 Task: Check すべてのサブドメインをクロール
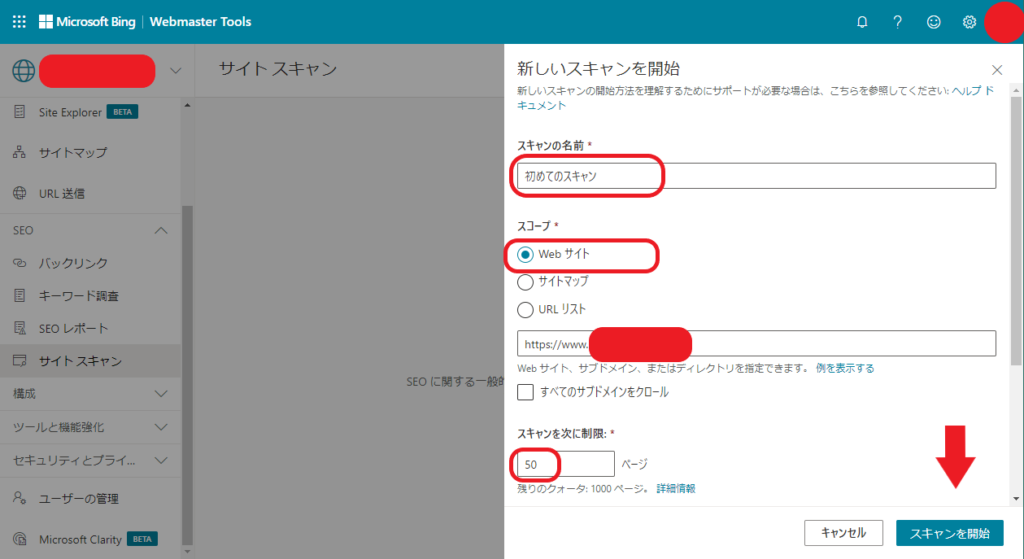525,392
